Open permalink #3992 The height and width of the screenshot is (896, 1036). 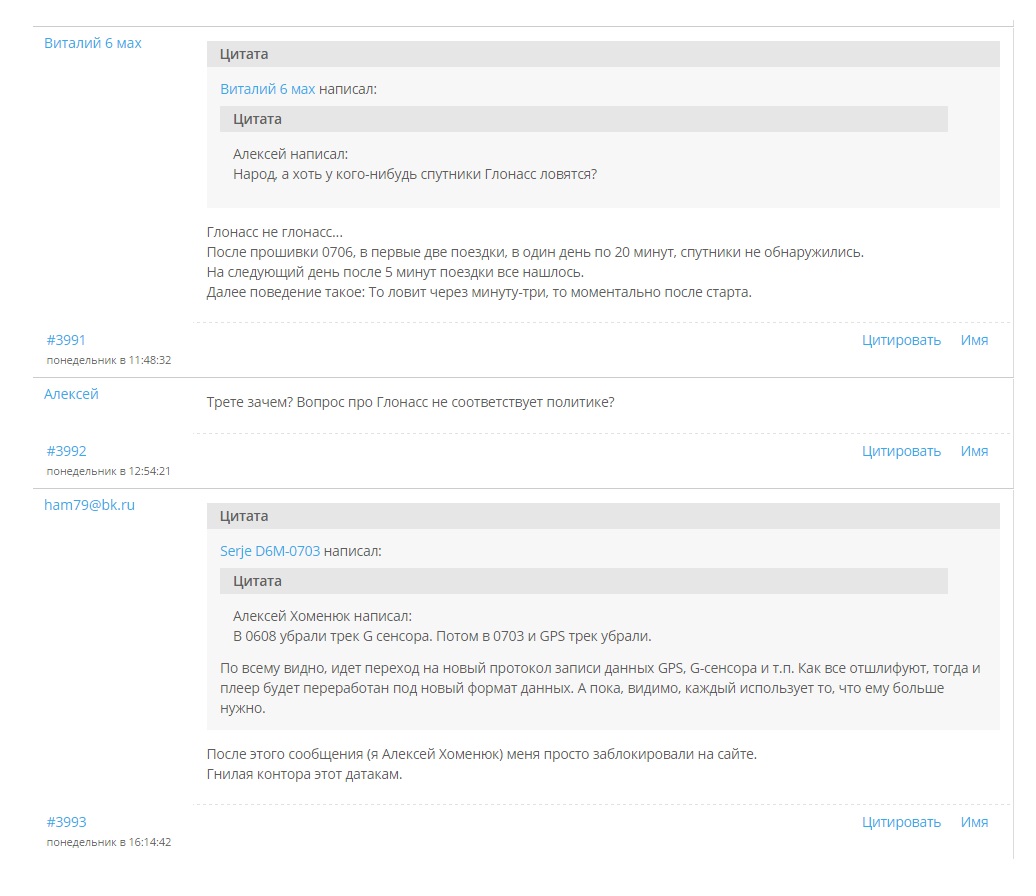pyautogui.click(x=66, y=451)
